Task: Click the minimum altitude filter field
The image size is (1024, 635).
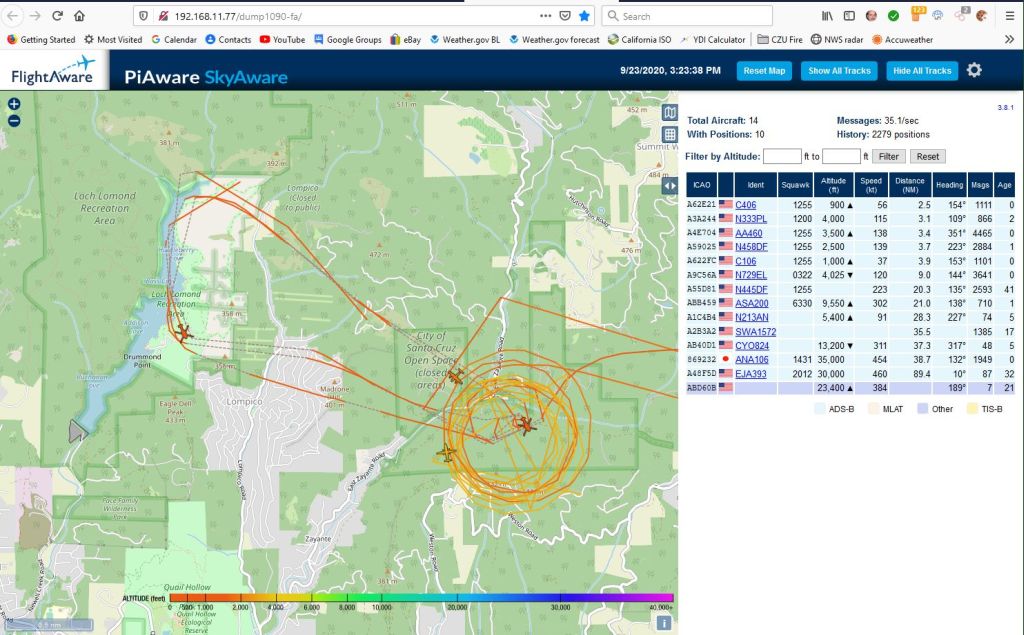Action: pos(782,157)
